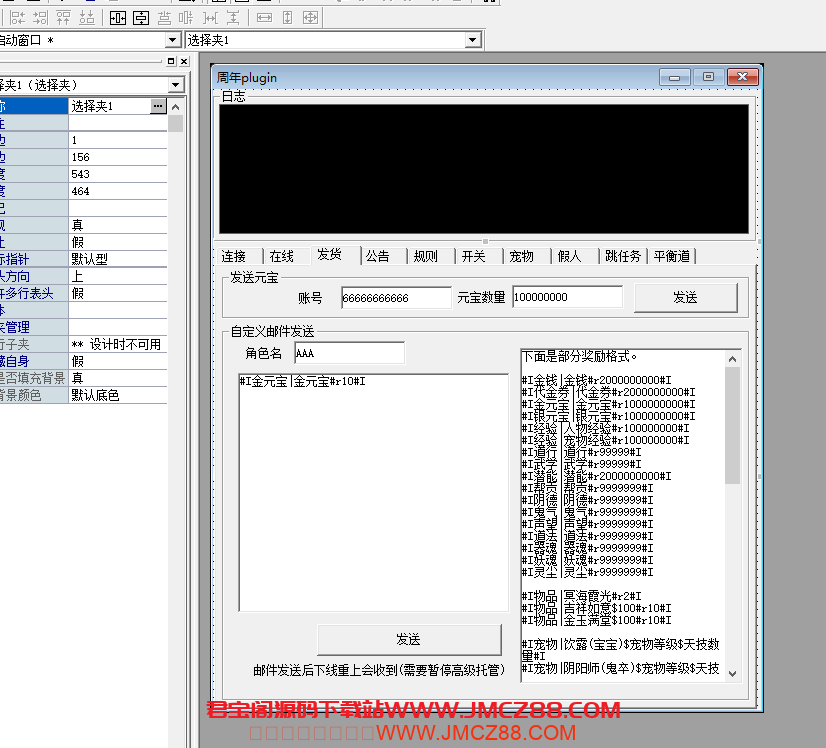This screenshot has height=748, width=826.
Task: Maximize the 周年plugin window
Action: (x=708, y=77)
